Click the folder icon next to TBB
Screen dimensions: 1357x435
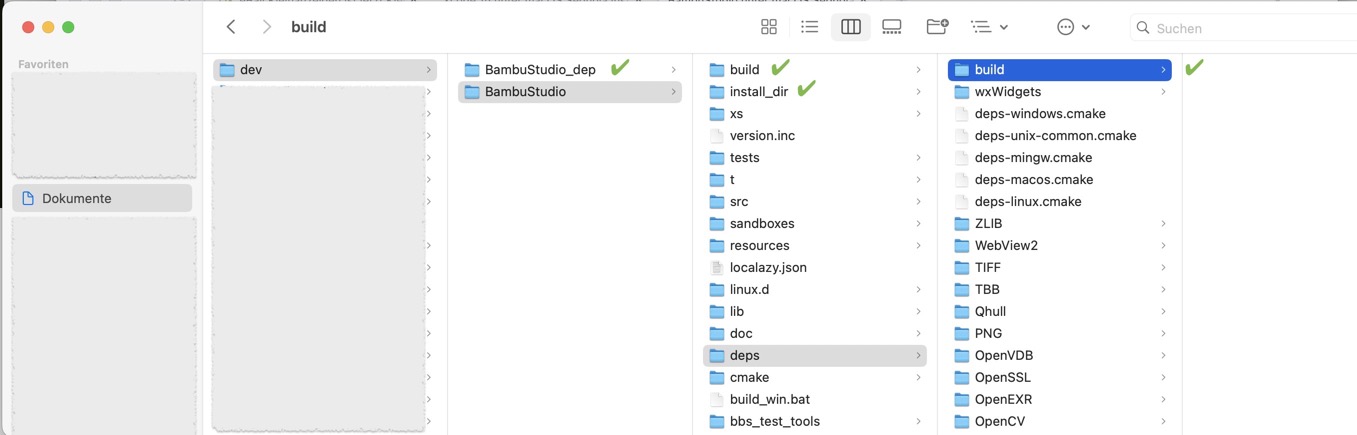(x=961, y=290)
